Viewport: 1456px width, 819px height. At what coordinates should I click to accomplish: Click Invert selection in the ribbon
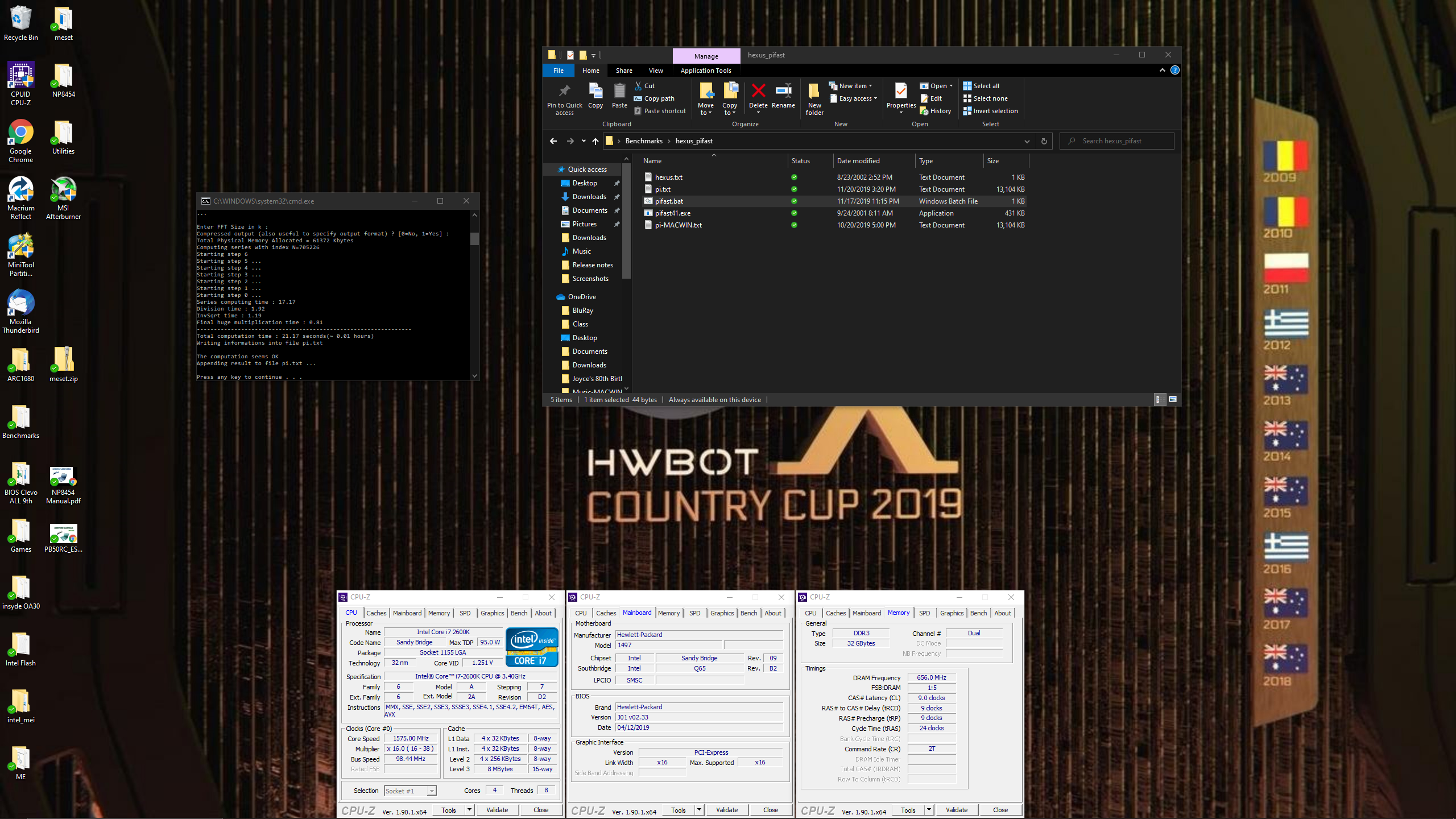[990, 111]
